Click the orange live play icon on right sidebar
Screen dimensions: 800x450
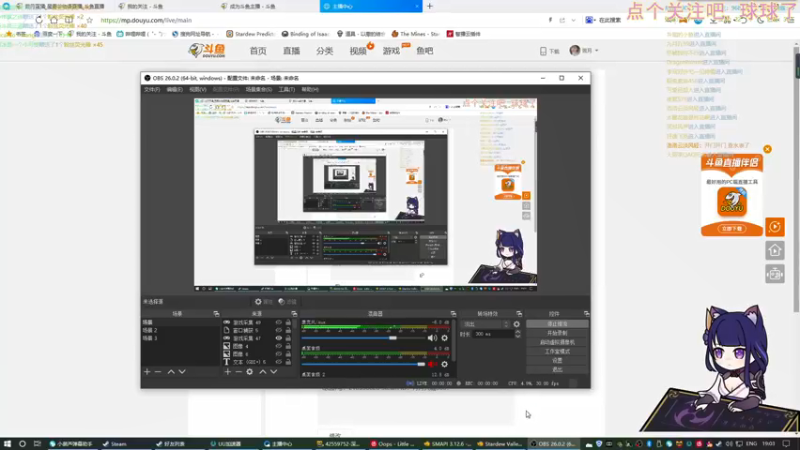coord(774,227)
